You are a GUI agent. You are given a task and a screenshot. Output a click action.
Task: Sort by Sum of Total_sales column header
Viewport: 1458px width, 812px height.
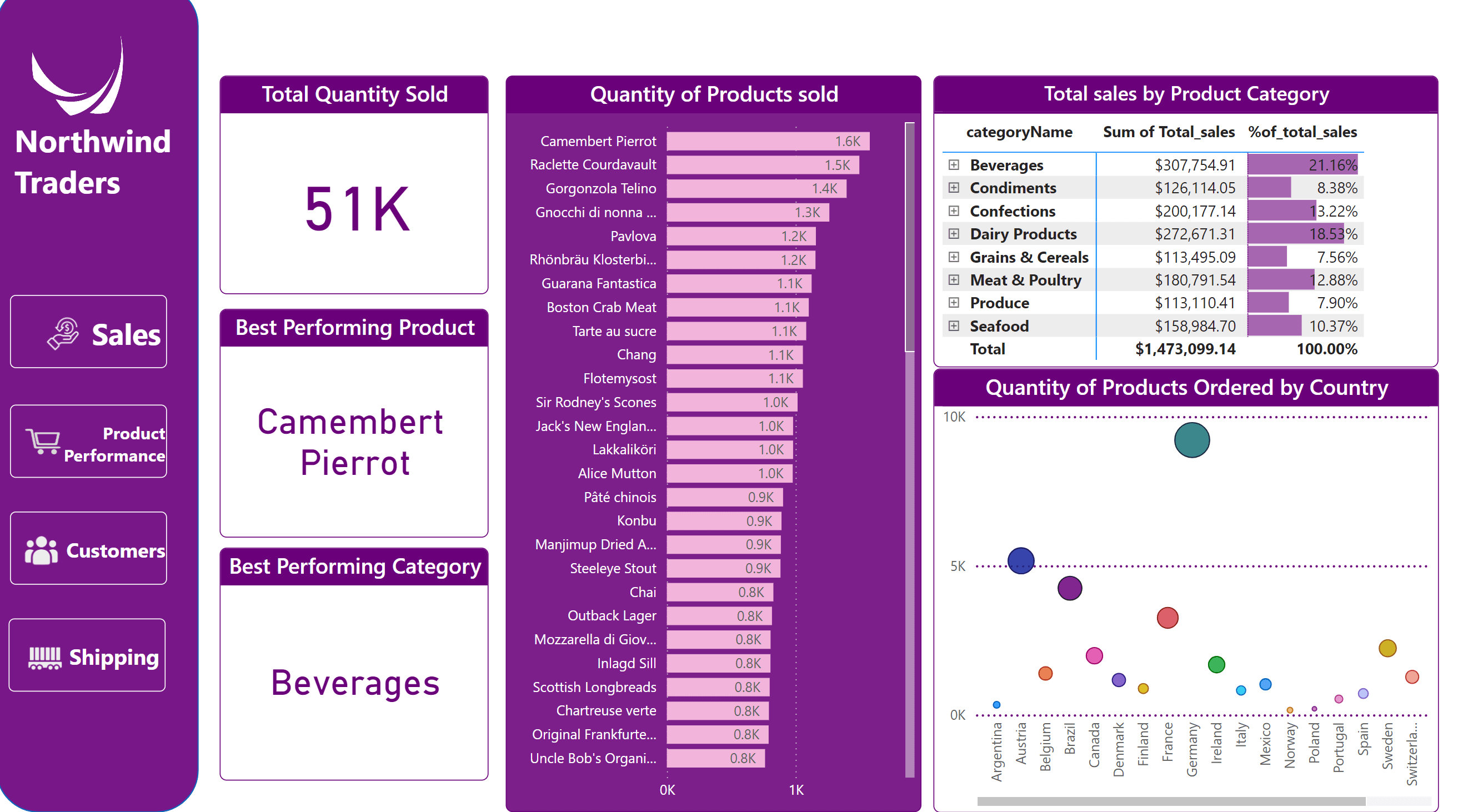pyautogui.click(x=1168, y=132)
